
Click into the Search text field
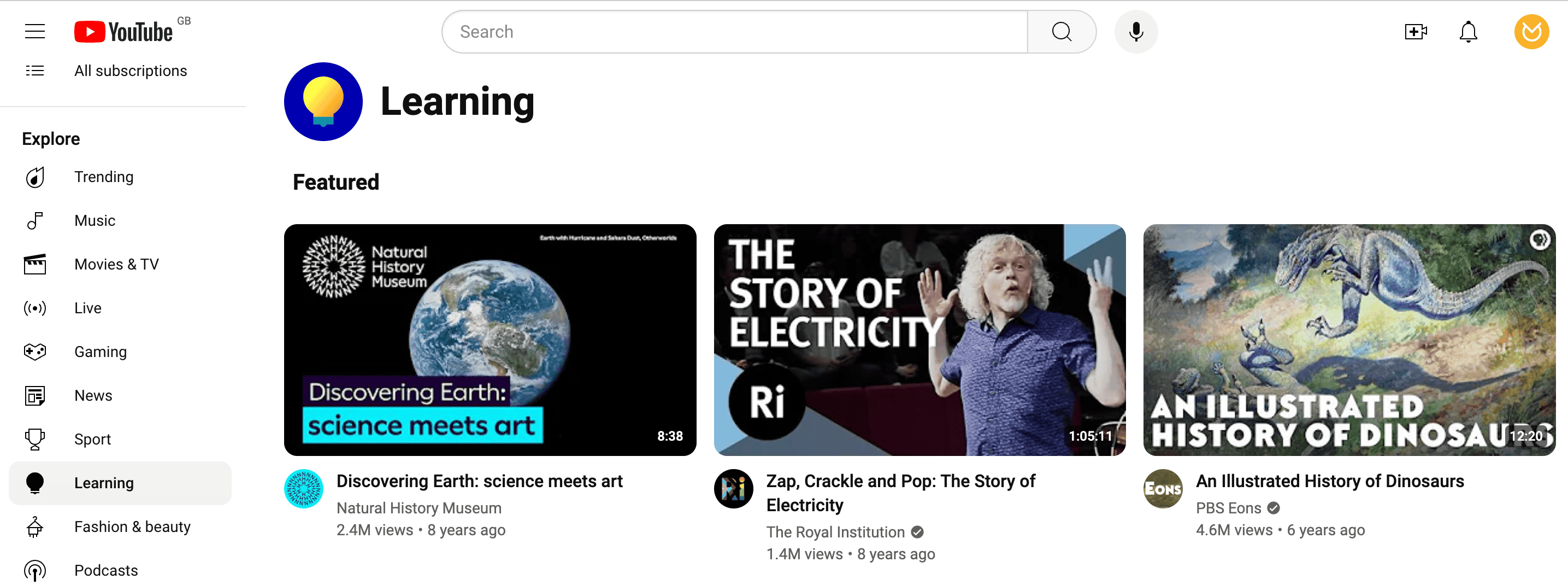click(734, 32)
